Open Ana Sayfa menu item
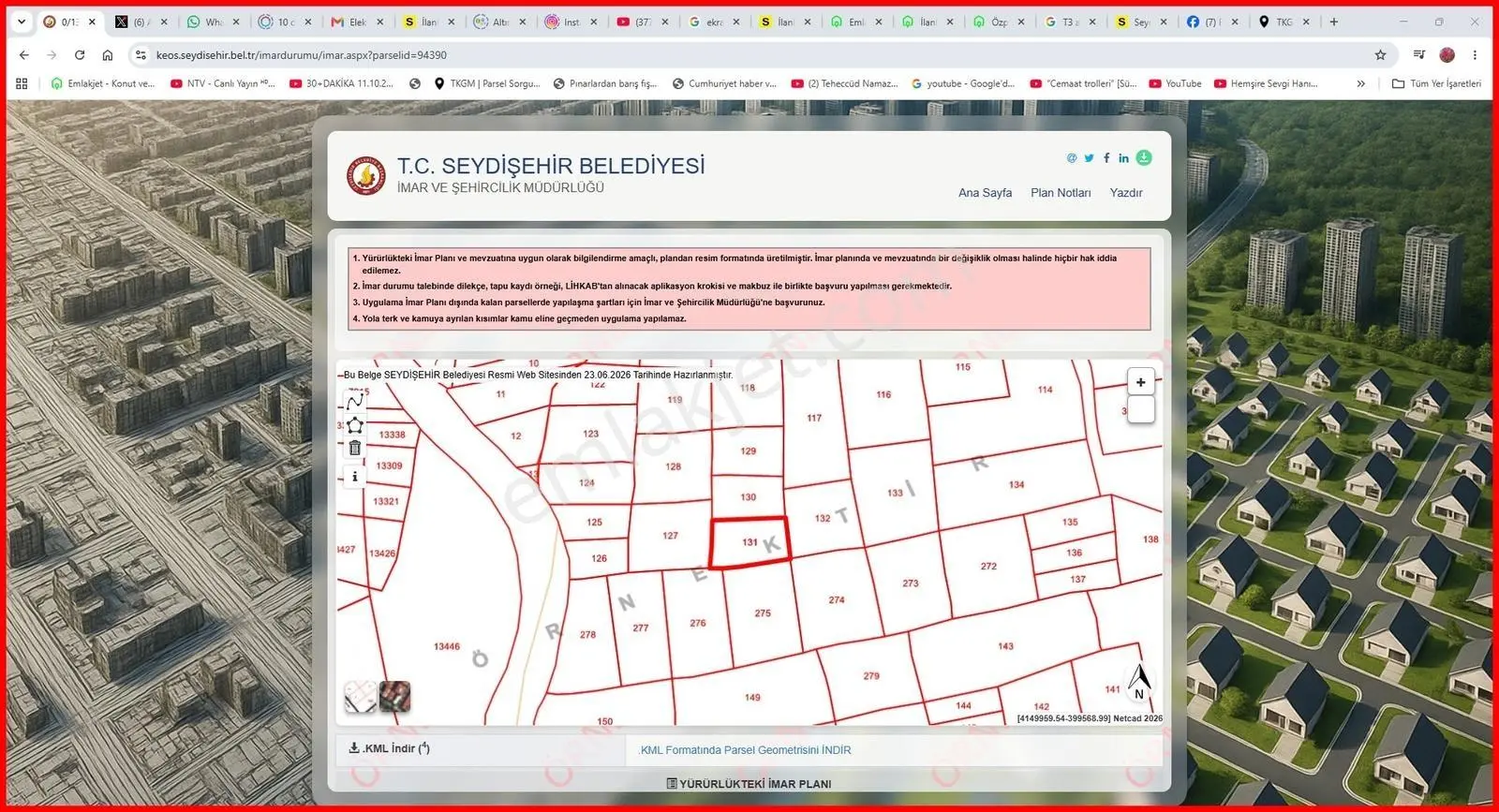Viewport: 1499px width, 812px height. point(985,193)
